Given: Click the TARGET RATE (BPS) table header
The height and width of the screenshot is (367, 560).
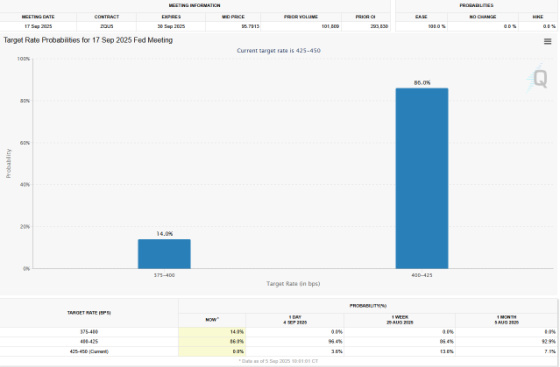Looking at the screenshot, I should [x=89, y=313].
